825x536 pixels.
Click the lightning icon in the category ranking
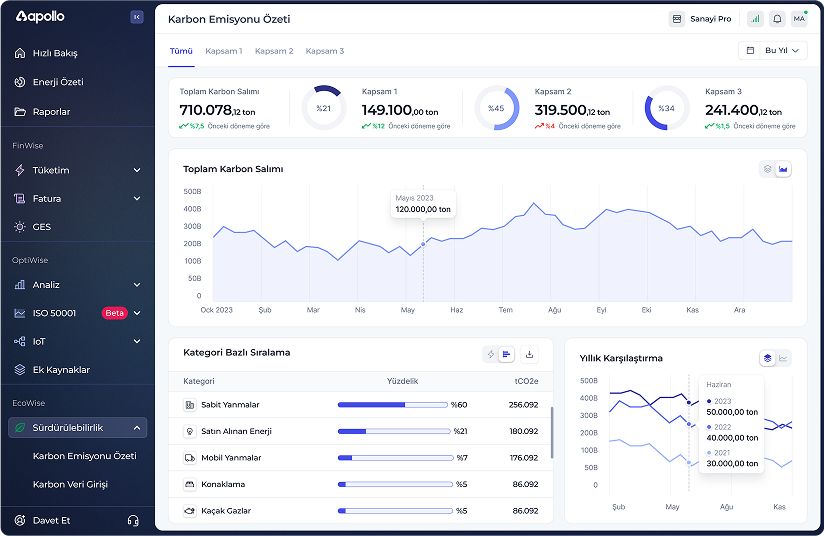pos(491,355)
